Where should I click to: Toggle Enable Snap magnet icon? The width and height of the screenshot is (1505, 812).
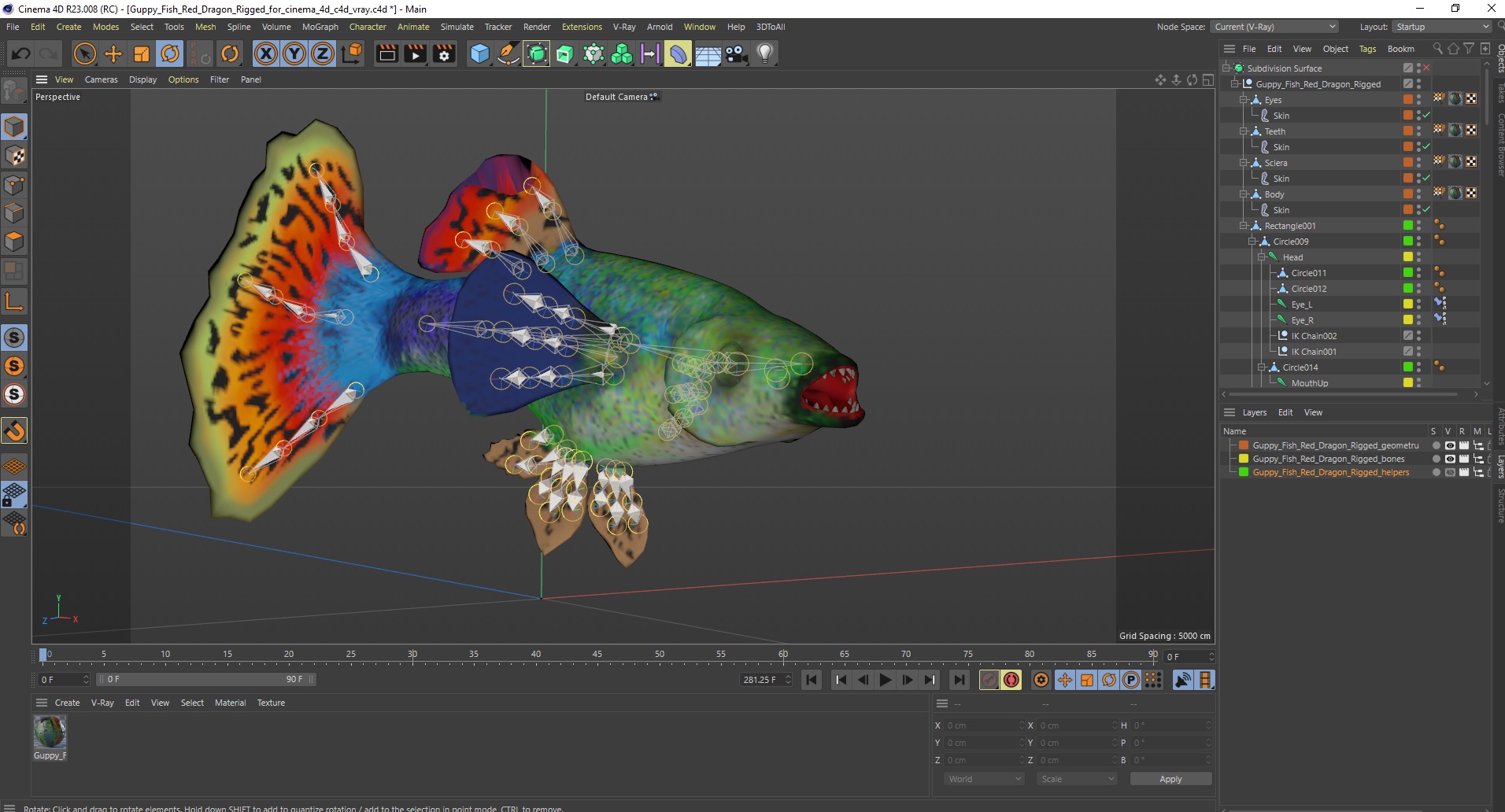coord(14,430)
